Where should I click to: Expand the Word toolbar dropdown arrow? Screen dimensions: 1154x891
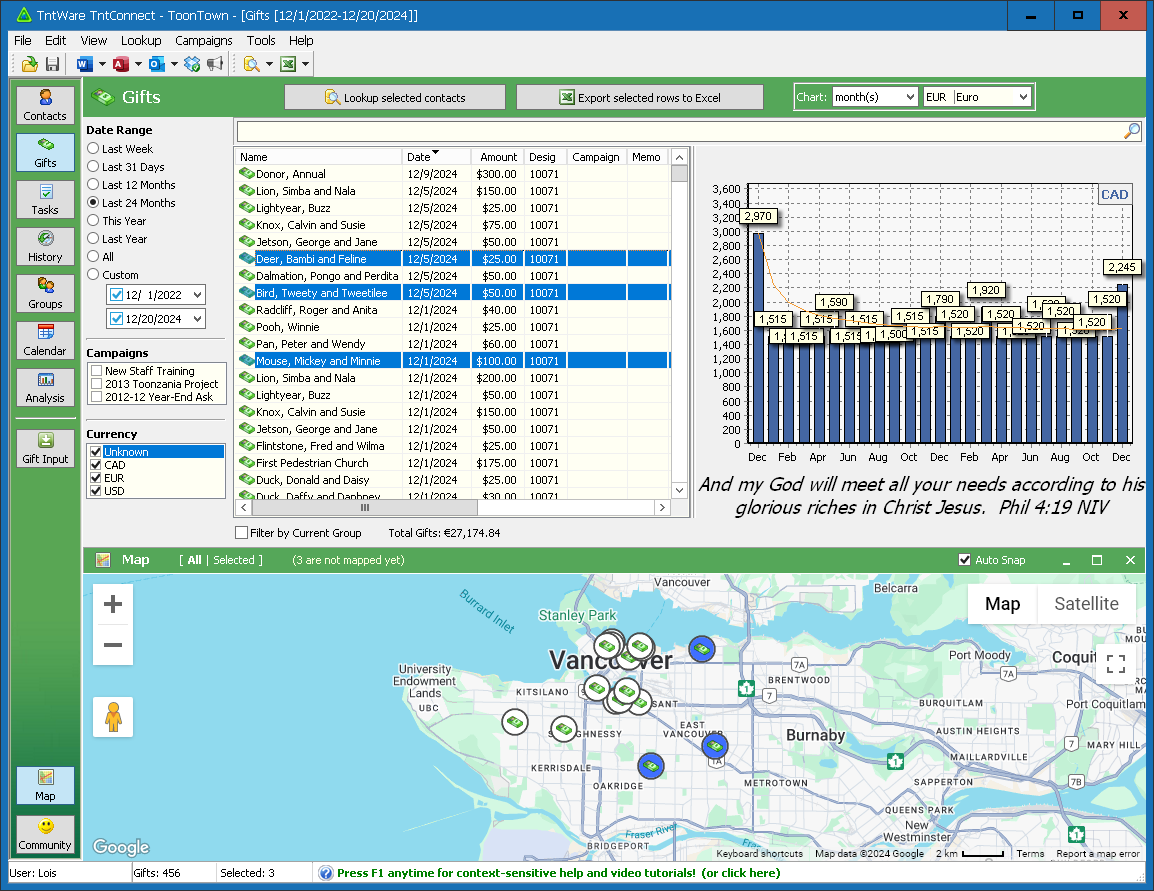(x=102, y=64)
